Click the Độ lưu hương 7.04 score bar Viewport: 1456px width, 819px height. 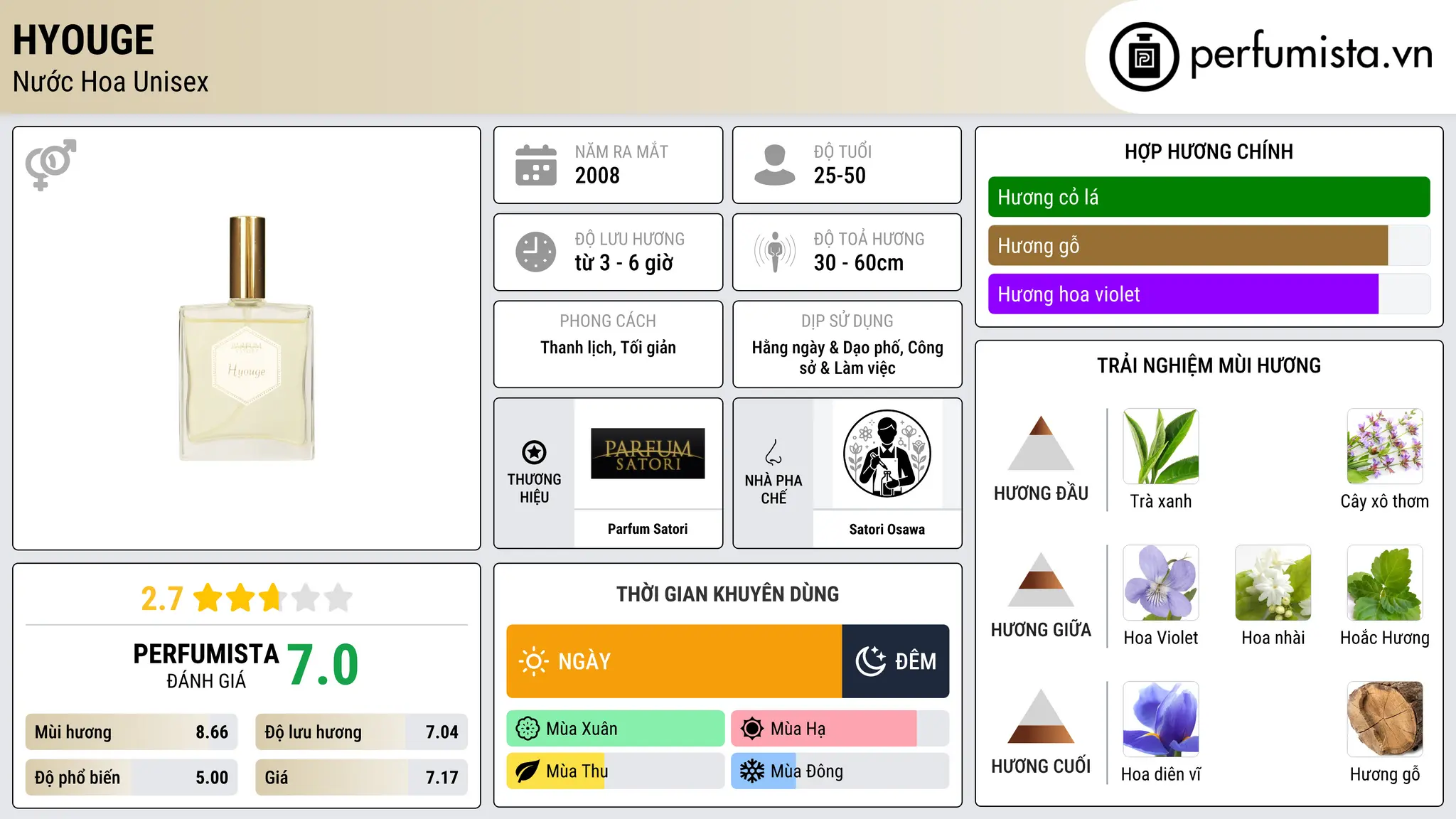click(362, 732)
